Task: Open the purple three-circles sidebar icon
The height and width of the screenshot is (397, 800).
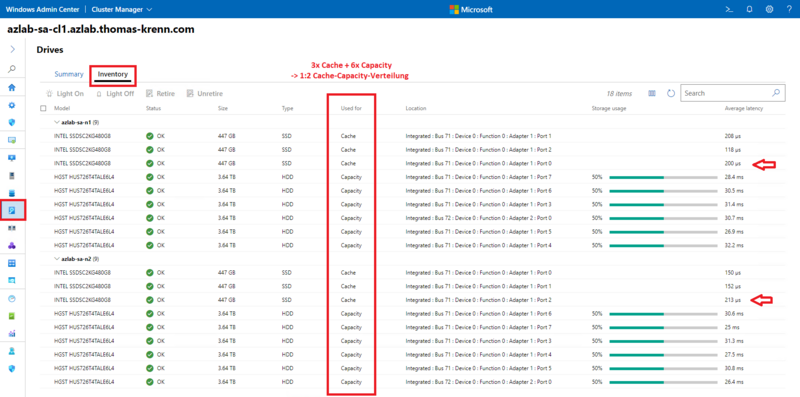Action: [12, 245]
